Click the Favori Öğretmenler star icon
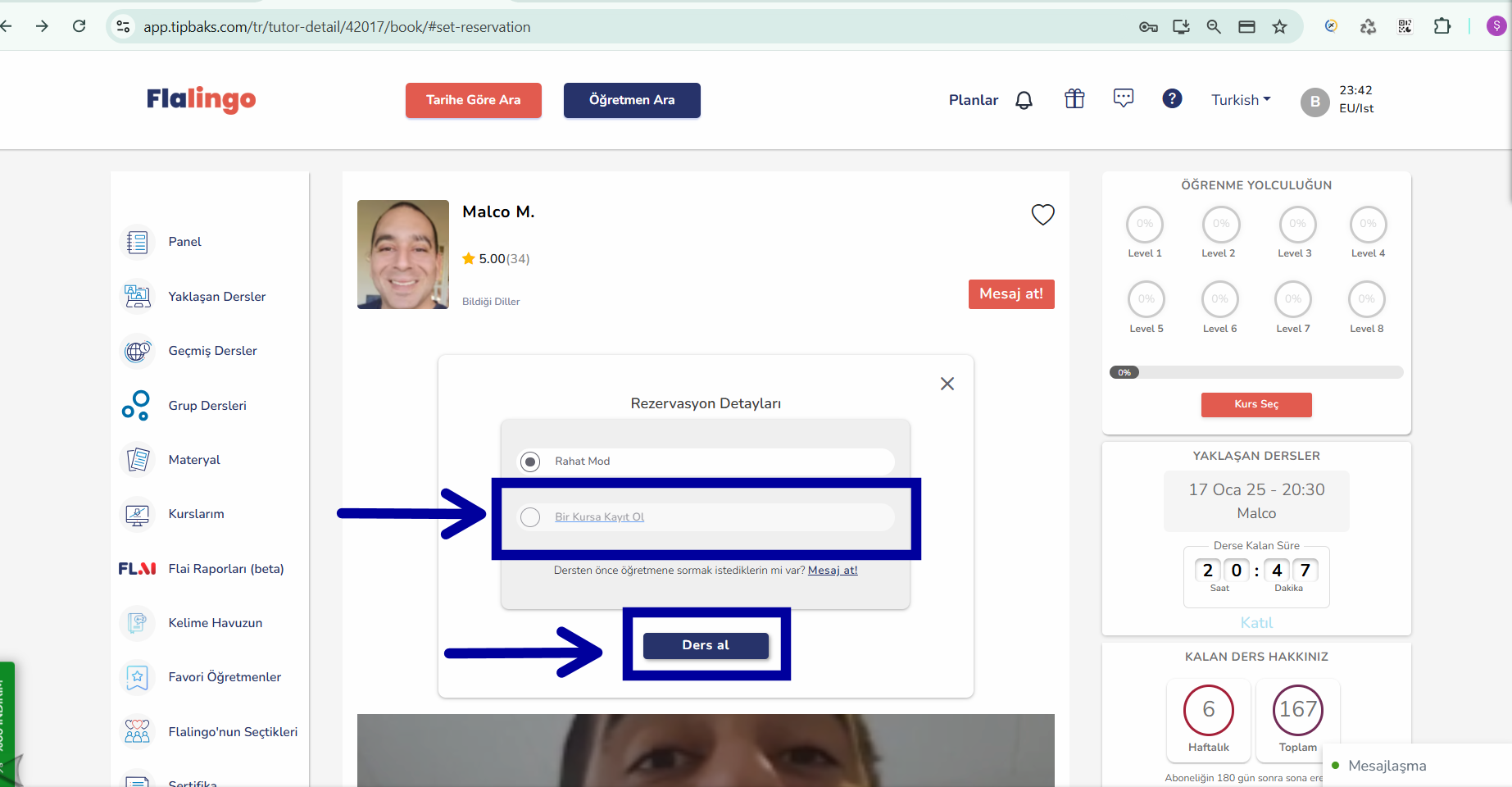The width and height of the screenshot is (1512, 787). pos(137,677)
